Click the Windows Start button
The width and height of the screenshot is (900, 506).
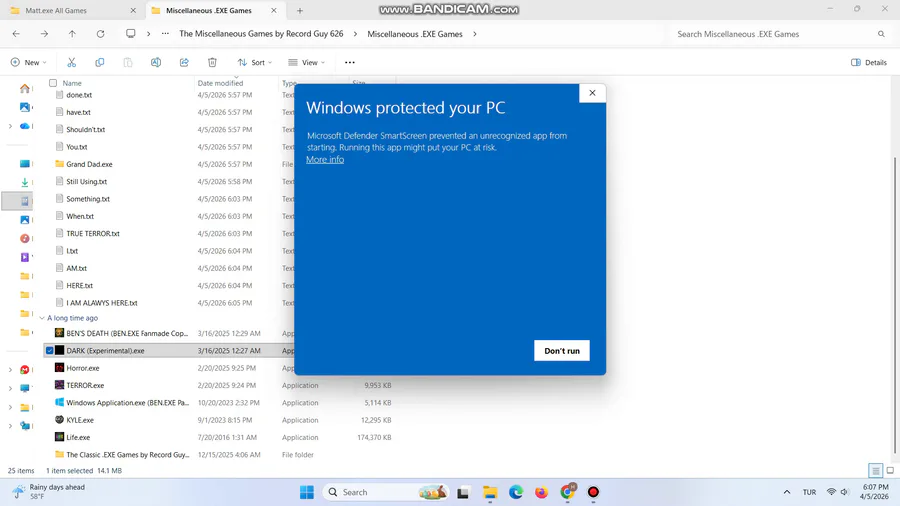coord(307,492)
